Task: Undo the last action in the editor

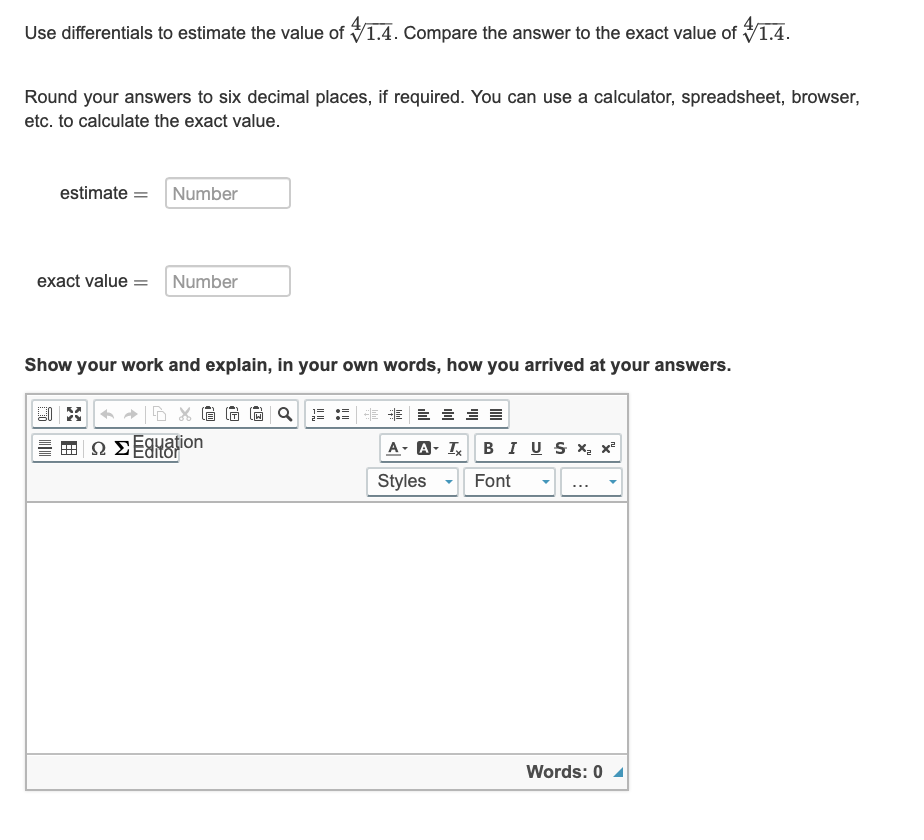Action: click(x=105, y=413)
